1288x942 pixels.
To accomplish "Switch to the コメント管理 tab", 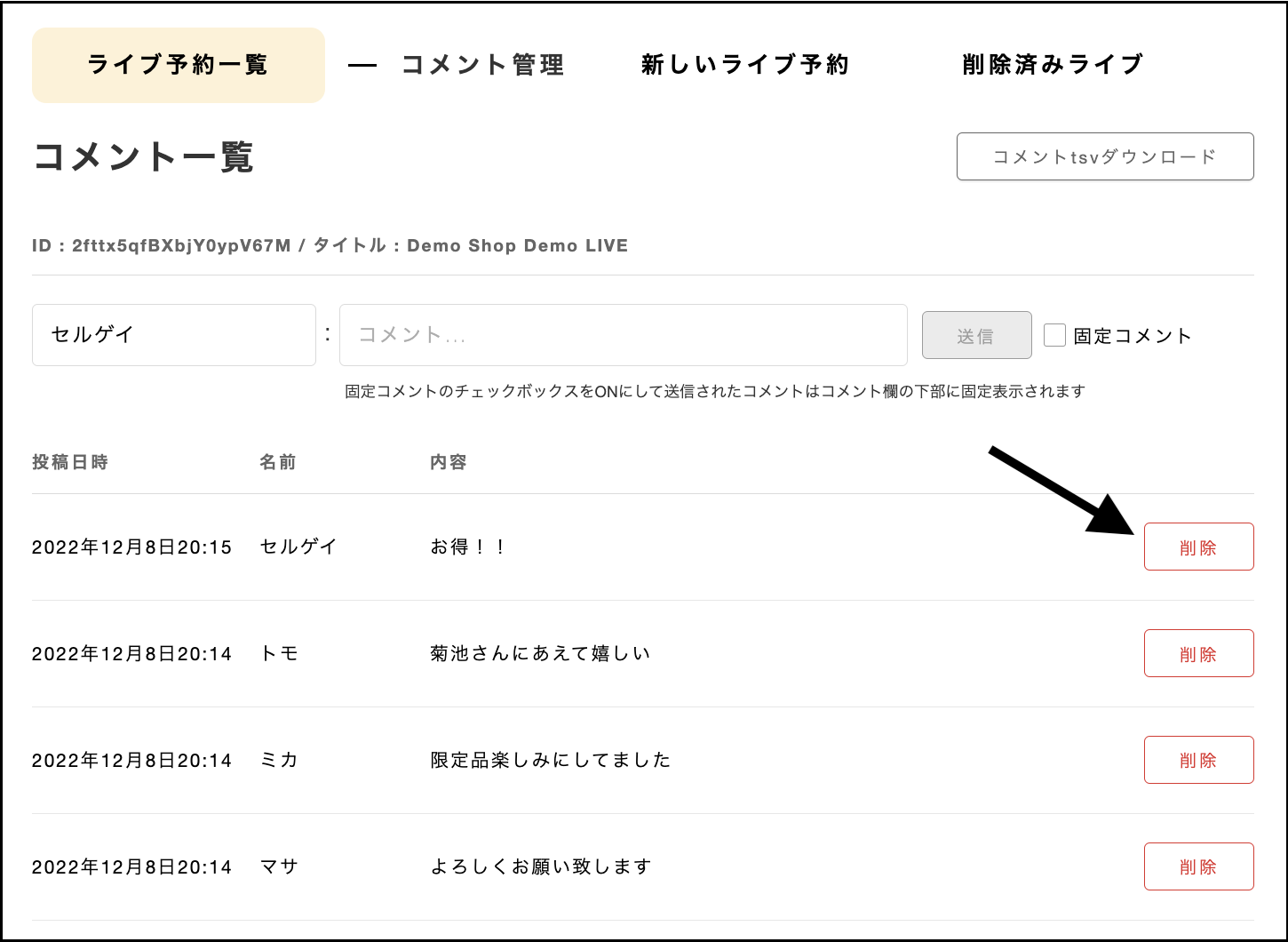I will pos(482,65).
